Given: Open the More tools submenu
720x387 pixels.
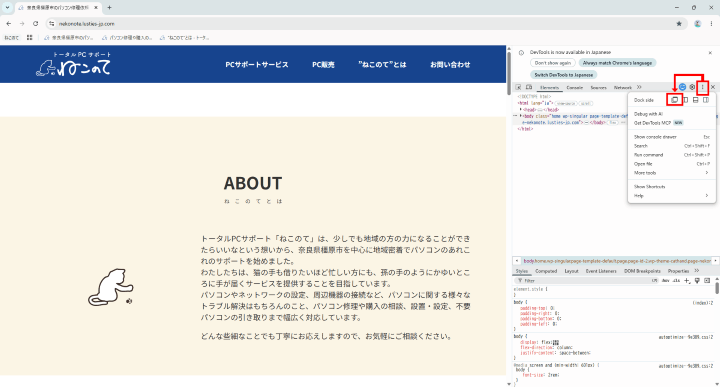Looking at the screenshot, I should click(x=671, y=173).
